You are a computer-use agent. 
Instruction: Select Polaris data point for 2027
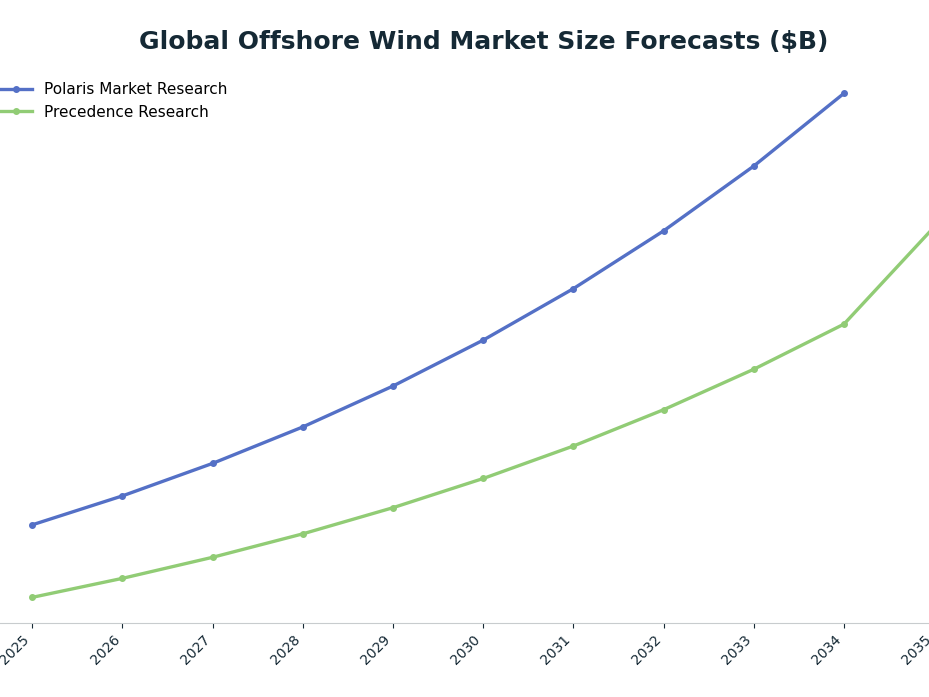tap(213, 463)
